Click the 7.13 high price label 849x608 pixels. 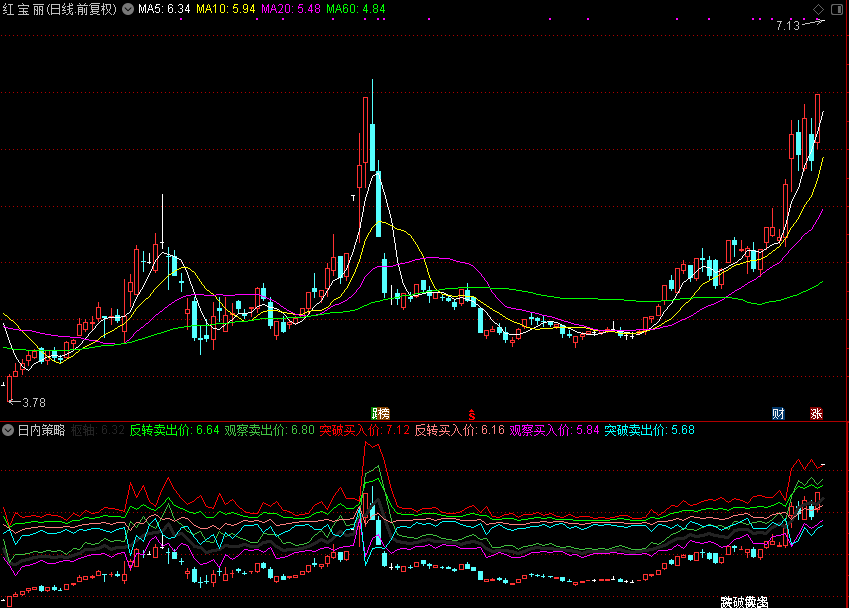tap(787, 26)
